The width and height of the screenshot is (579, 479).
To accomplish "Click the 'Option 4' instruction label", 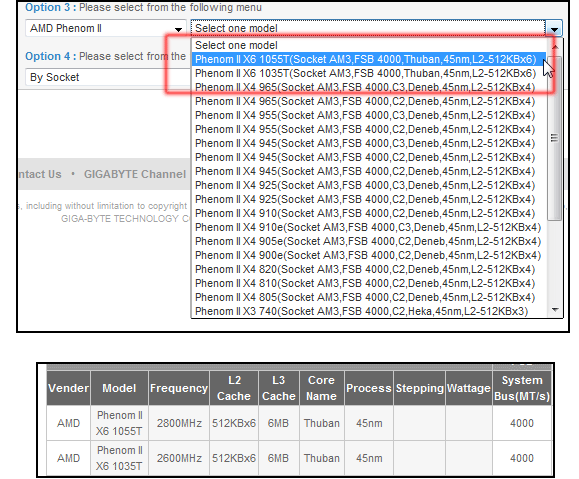I will tap(106, 56).
